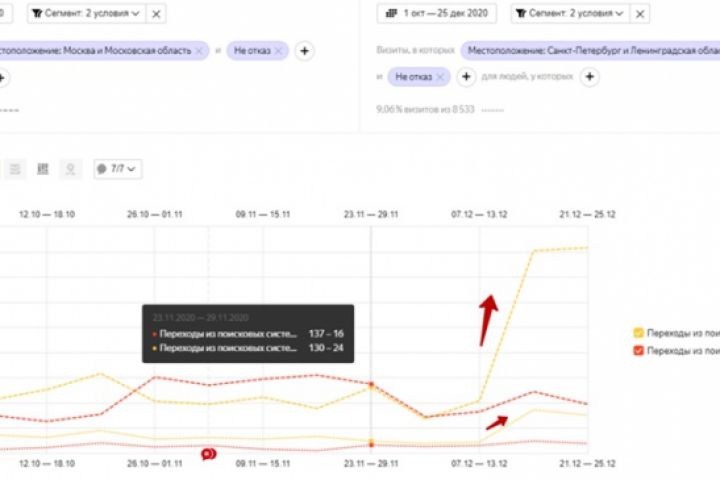Select the stacked areas chart type icon
The height and width of the screenshot is (480, 720).
[15, 169]
